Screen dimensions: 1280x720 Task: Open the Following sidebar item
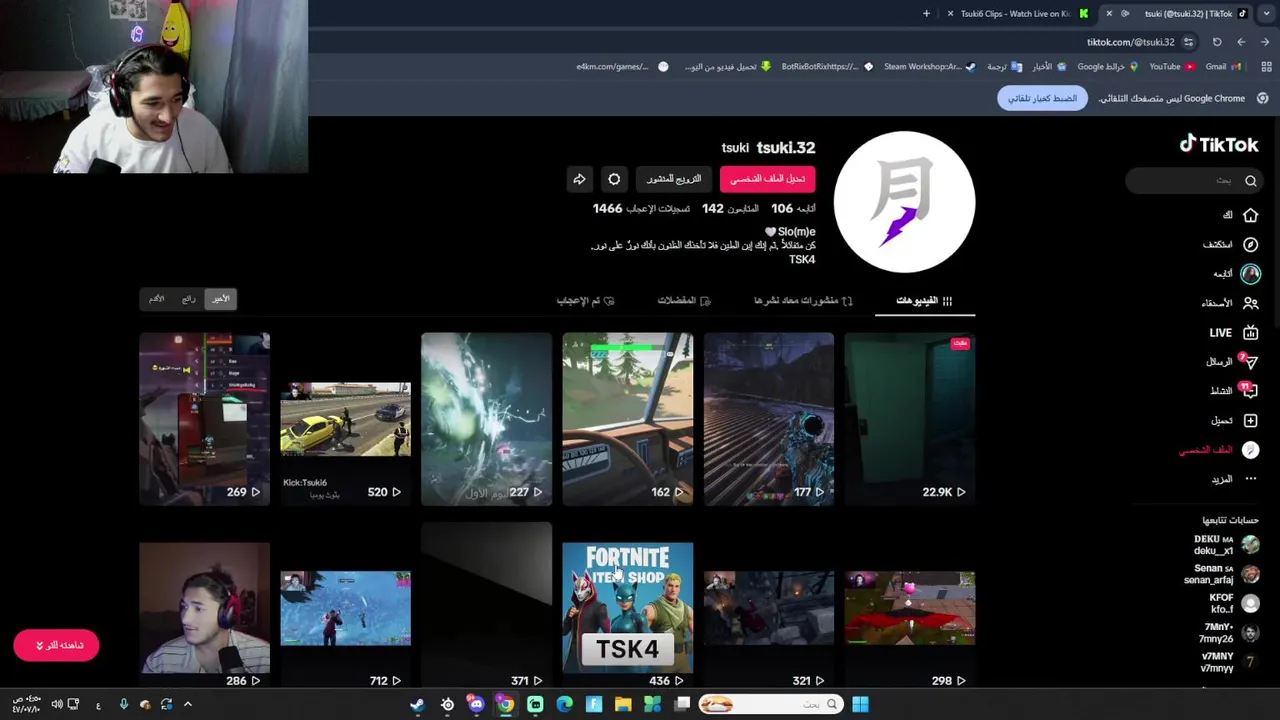point(1236,273)
